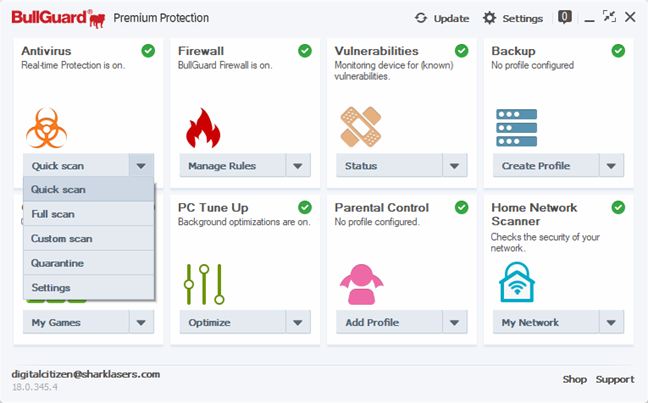Click the Update refresh icon

click(421, 18)
